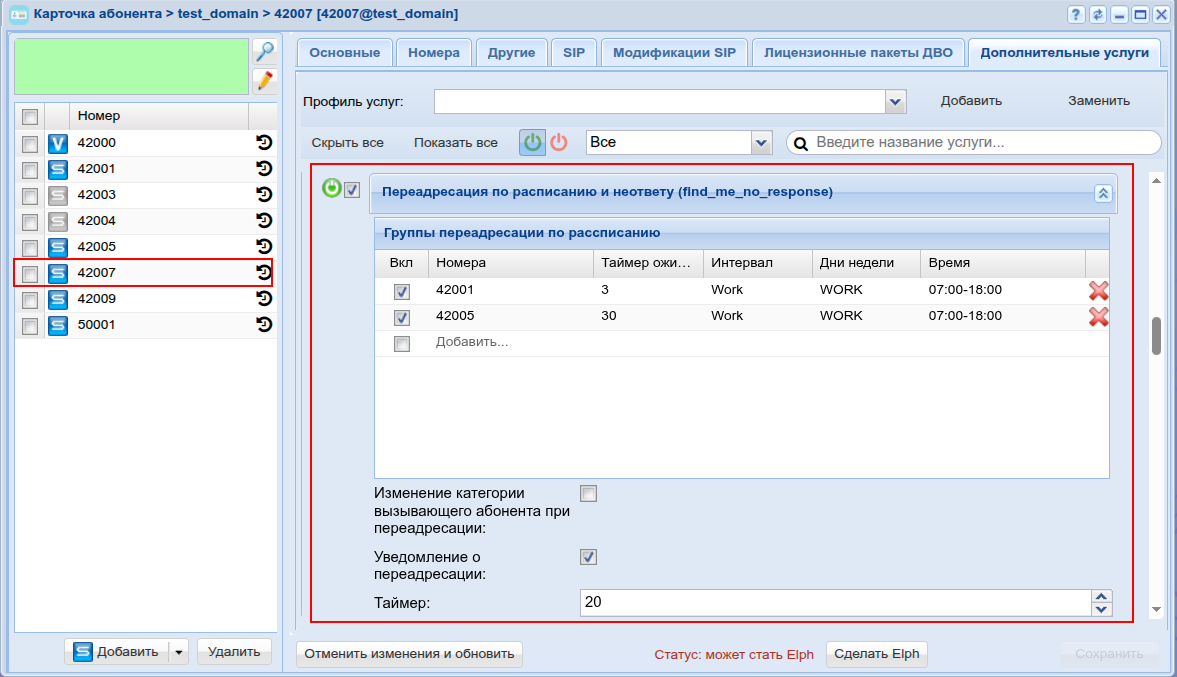The height and width of the screenshot is (677, 1177).
Task: Open the Модификации SIP tab
Action: [674, 53]
